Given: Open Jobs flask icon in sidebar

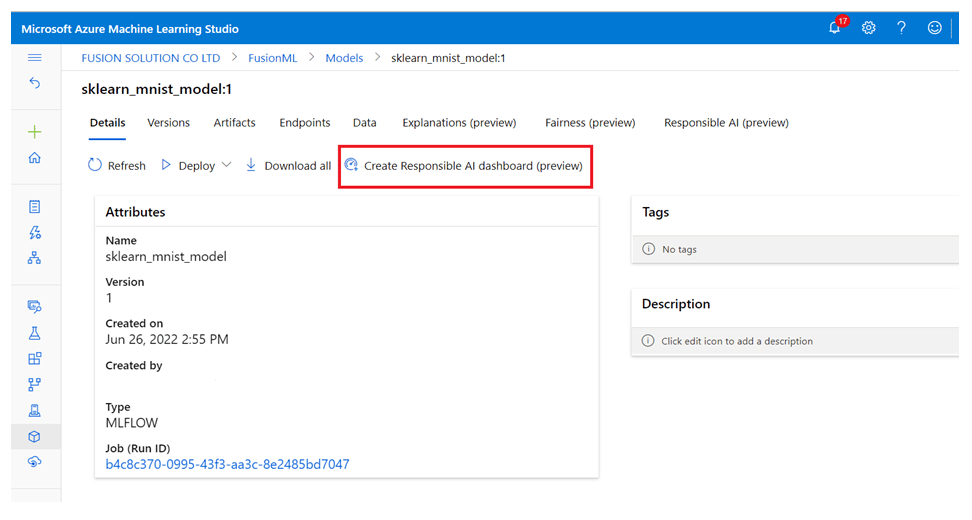Looking at the screenshot, I should [35, 333].
